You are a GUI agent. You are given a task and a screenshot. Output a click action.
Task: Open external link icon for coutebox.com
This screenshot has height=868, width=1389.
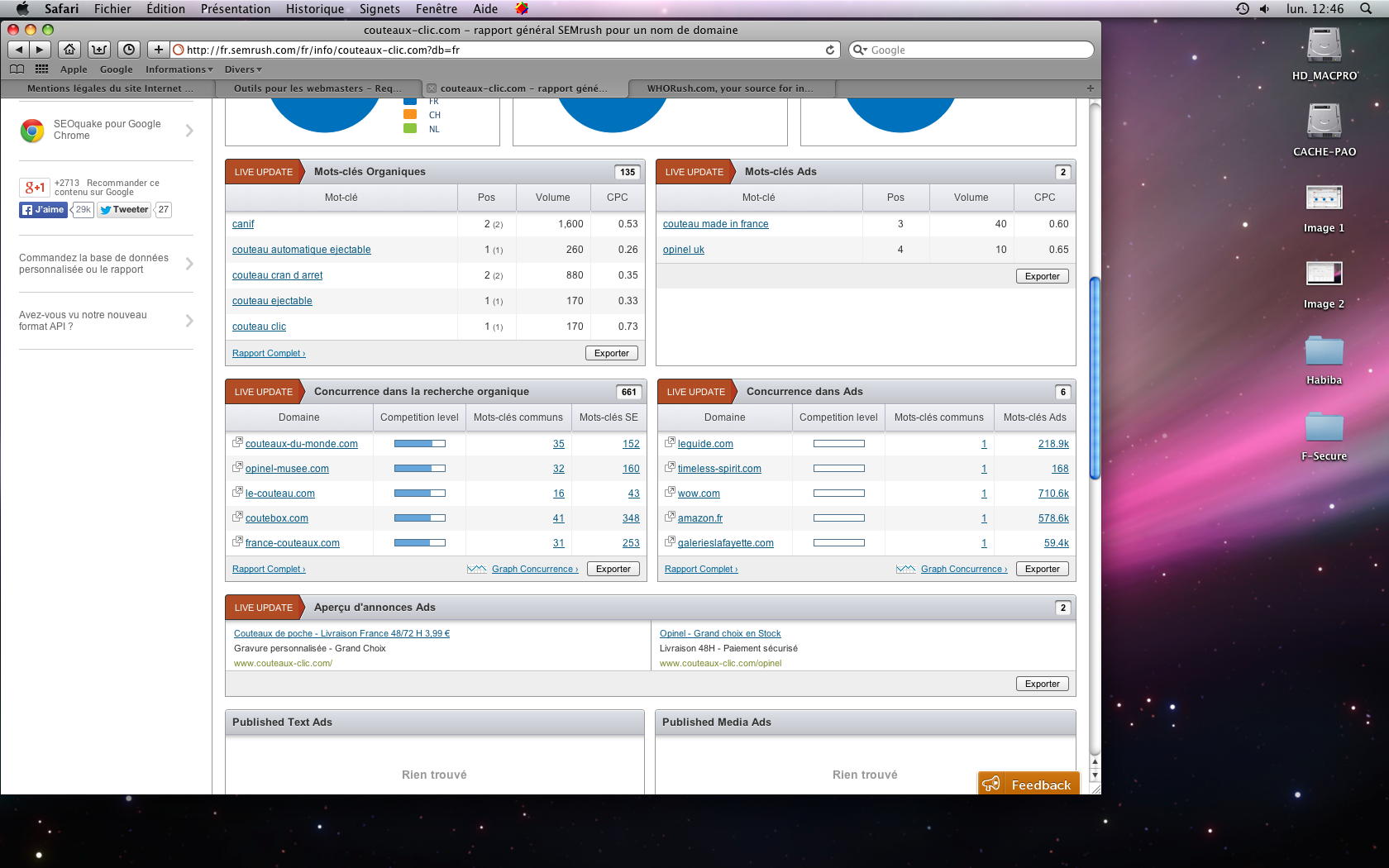coord(237,517)
